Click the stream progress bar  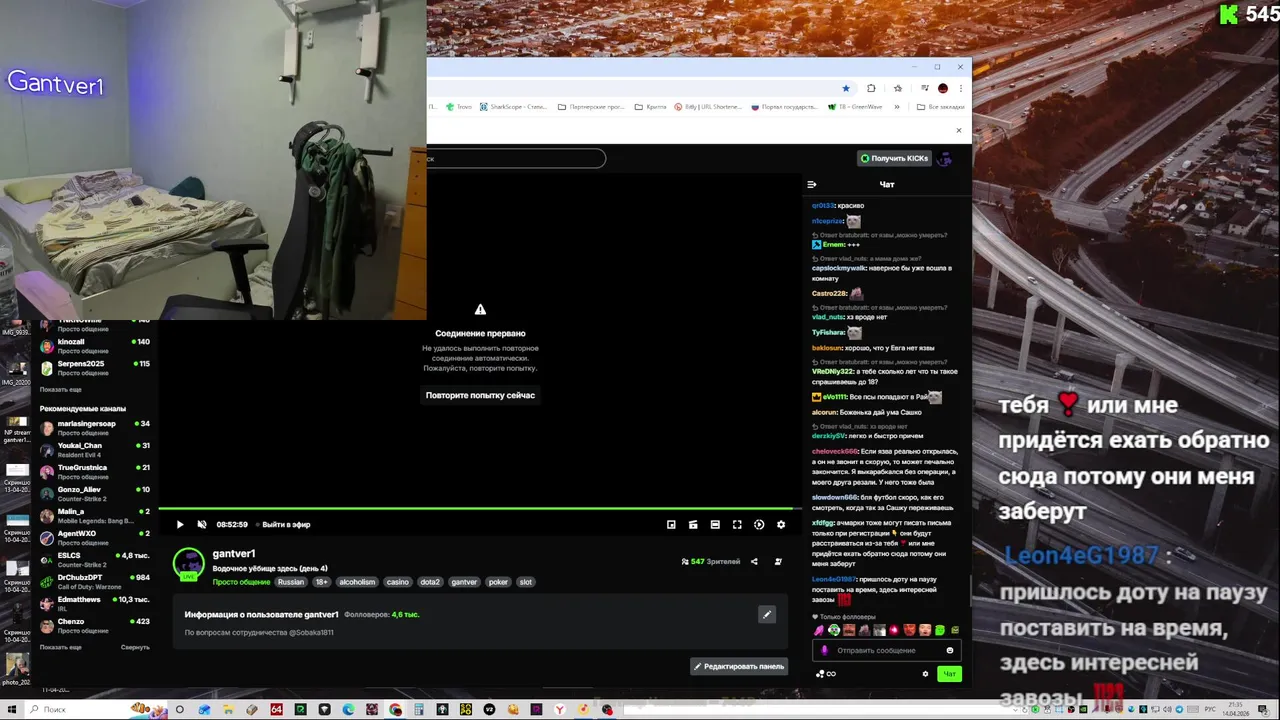[x=480, y=509]
